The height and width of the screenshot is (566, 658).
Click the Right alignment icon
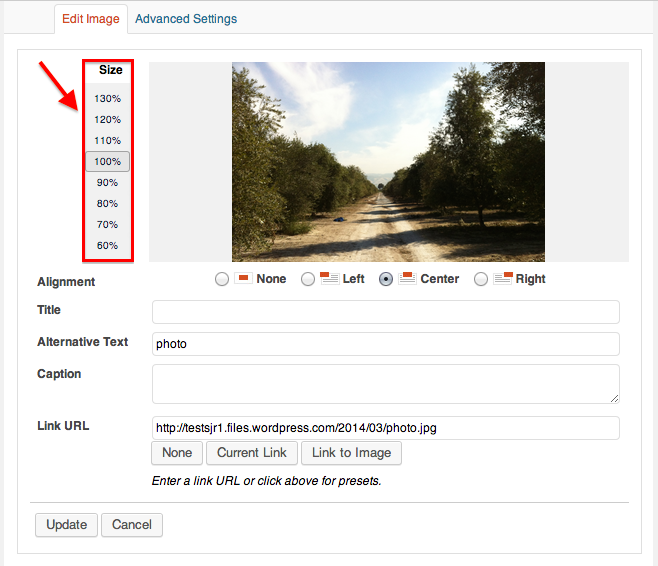(503, 279)
